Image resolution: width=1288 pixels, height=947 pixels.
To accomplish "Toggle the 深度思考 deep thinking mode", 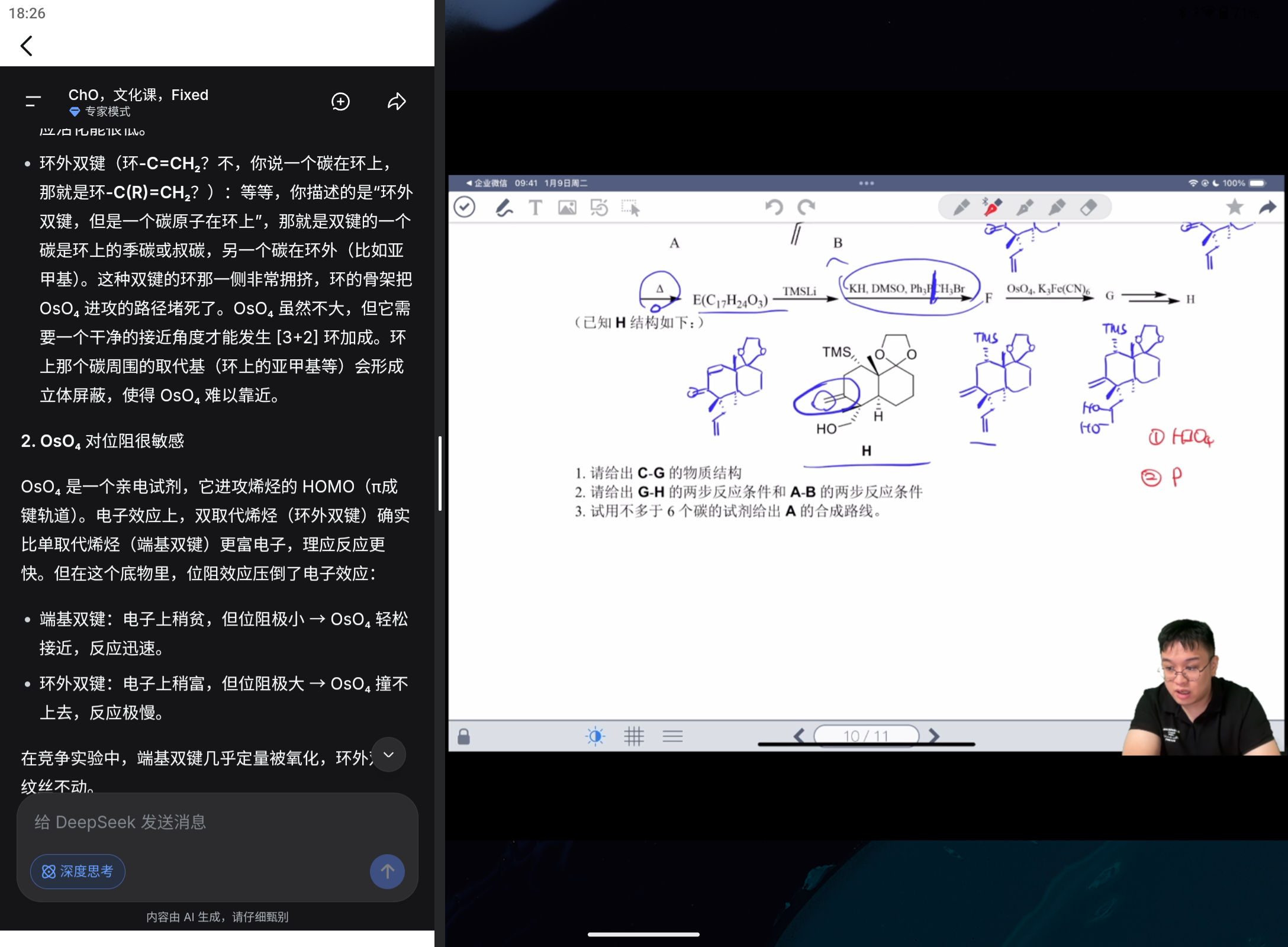I will [78, 871].
